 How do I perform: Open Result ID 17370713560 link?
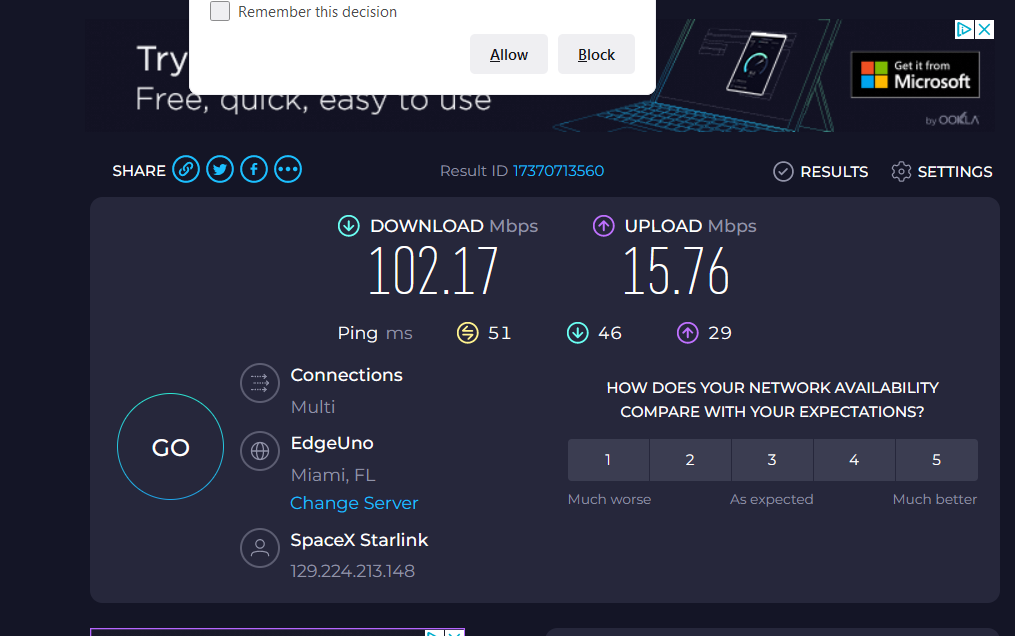(x=558, y=171)
